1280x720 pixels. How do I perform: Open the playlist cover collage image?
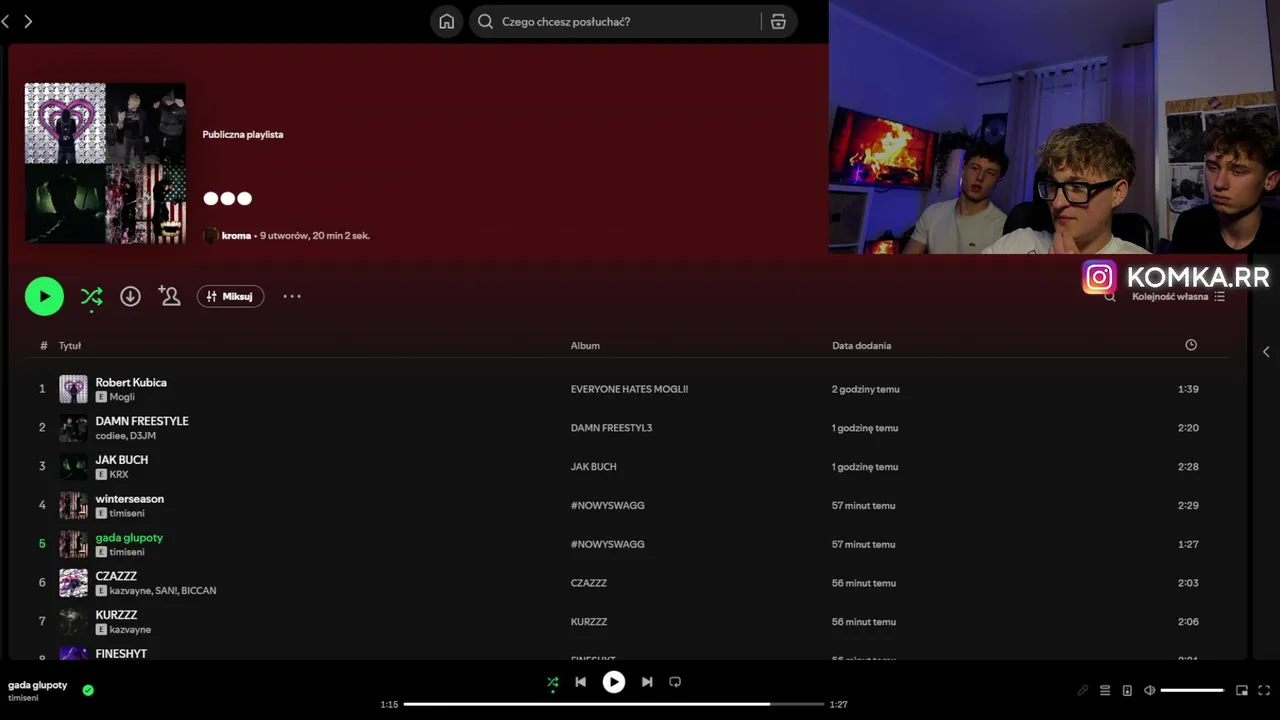[105, 163]
